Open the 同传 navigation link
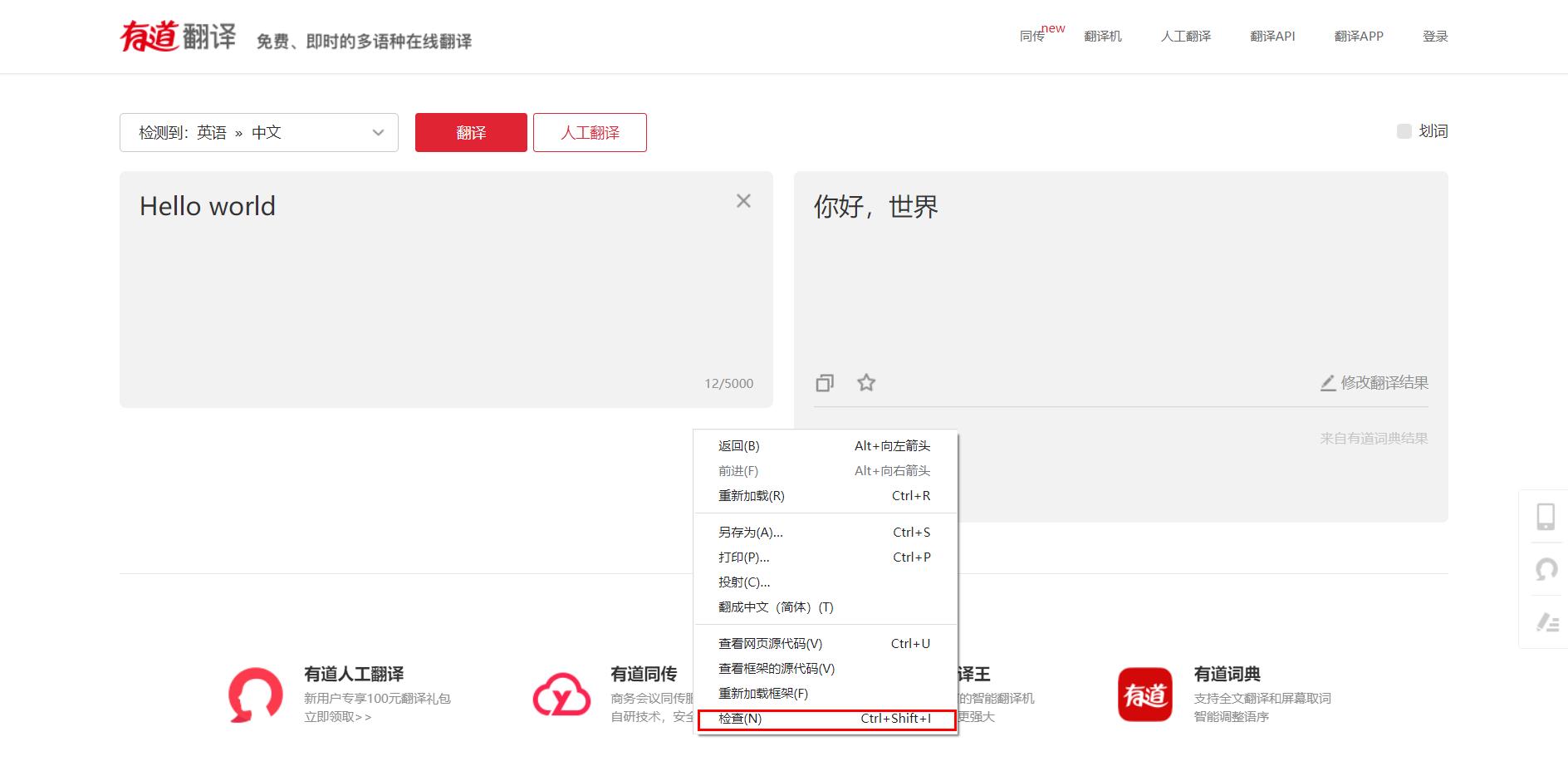 [x=1032, y=37]
